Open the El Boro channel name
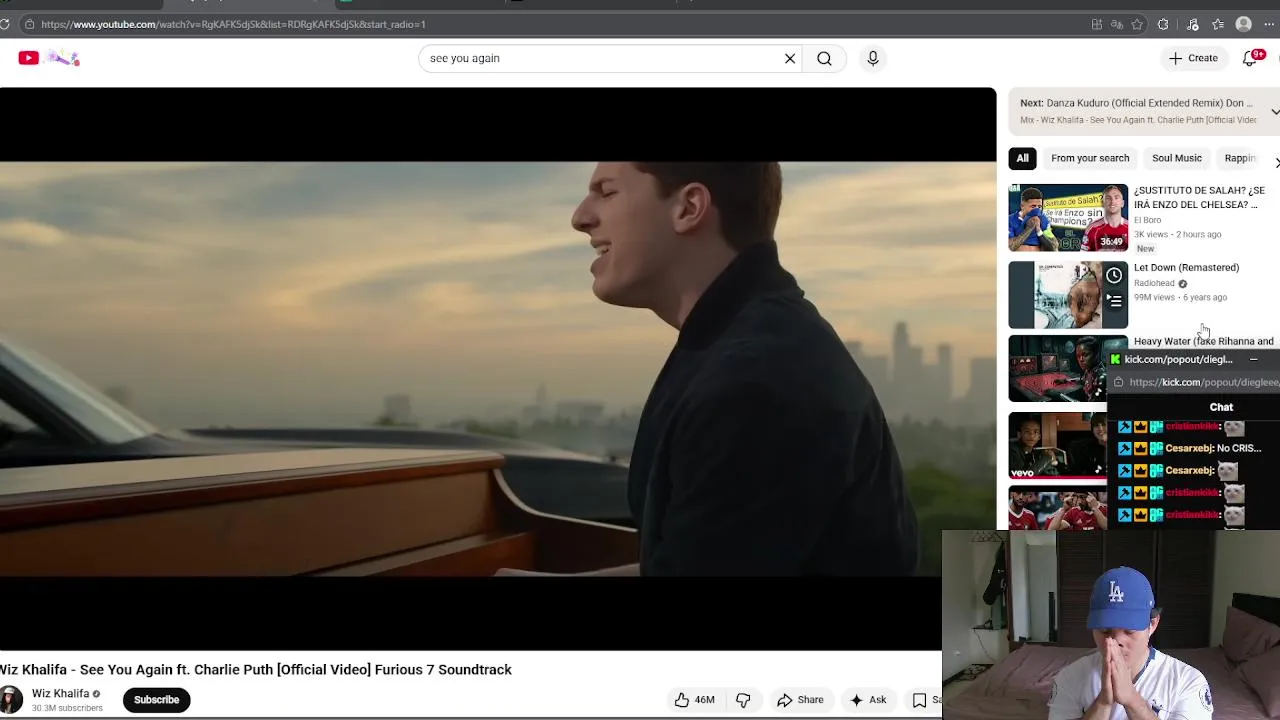Viewport: 1280px width, 720px height. pos(1147,220)
